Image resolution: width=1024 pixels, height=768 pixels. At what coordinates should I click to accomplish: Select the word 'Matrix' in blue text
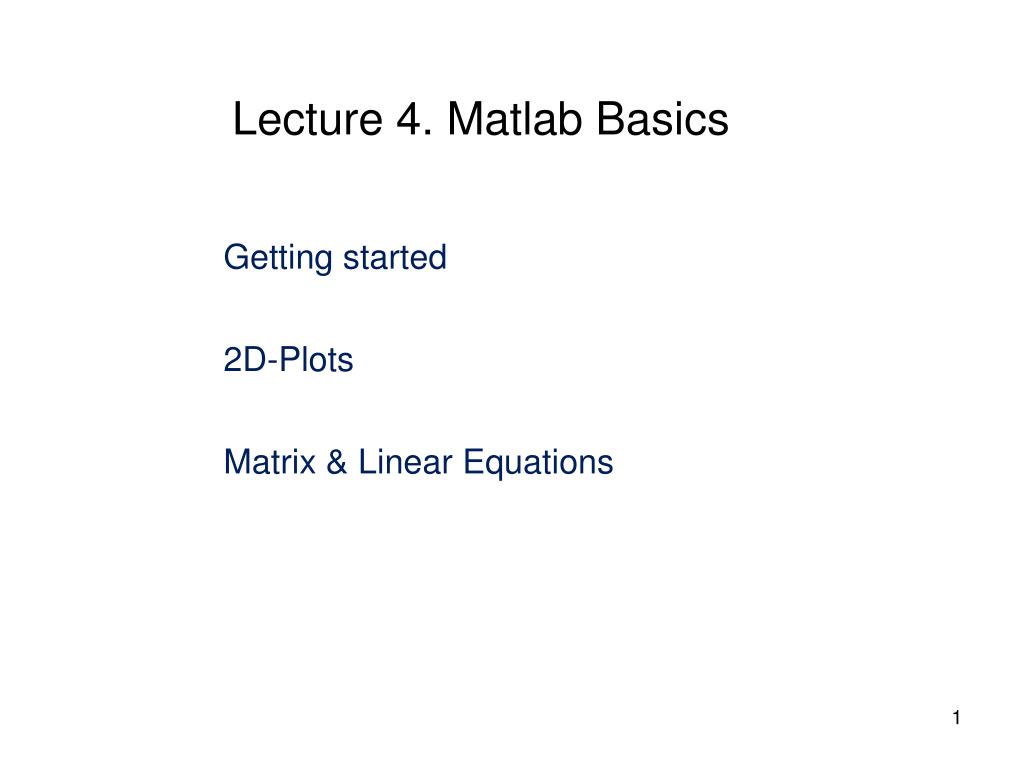tap(270, 462)
